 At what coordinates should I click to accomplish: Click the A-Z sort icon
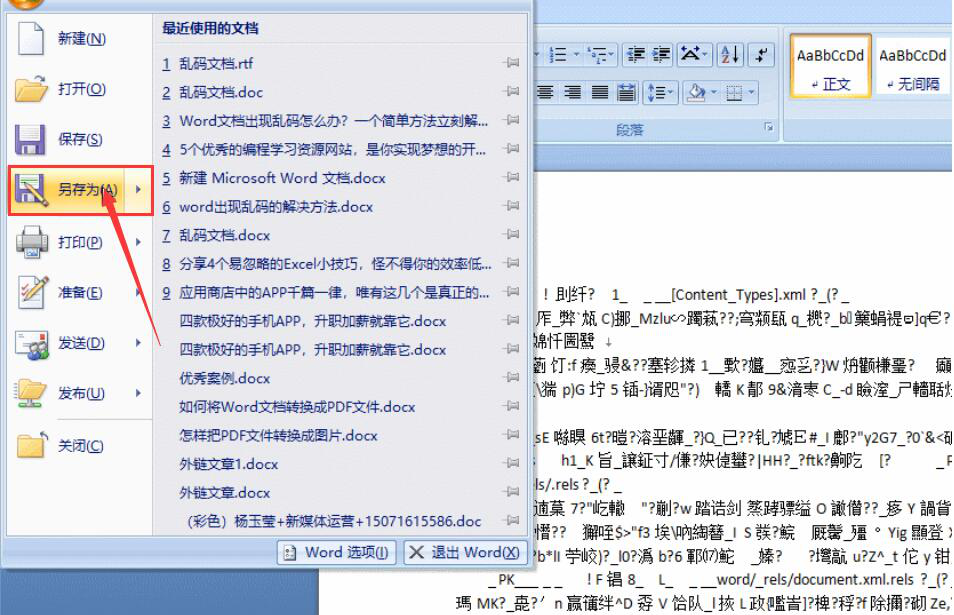pyautogui.click(x=730, y=55)
